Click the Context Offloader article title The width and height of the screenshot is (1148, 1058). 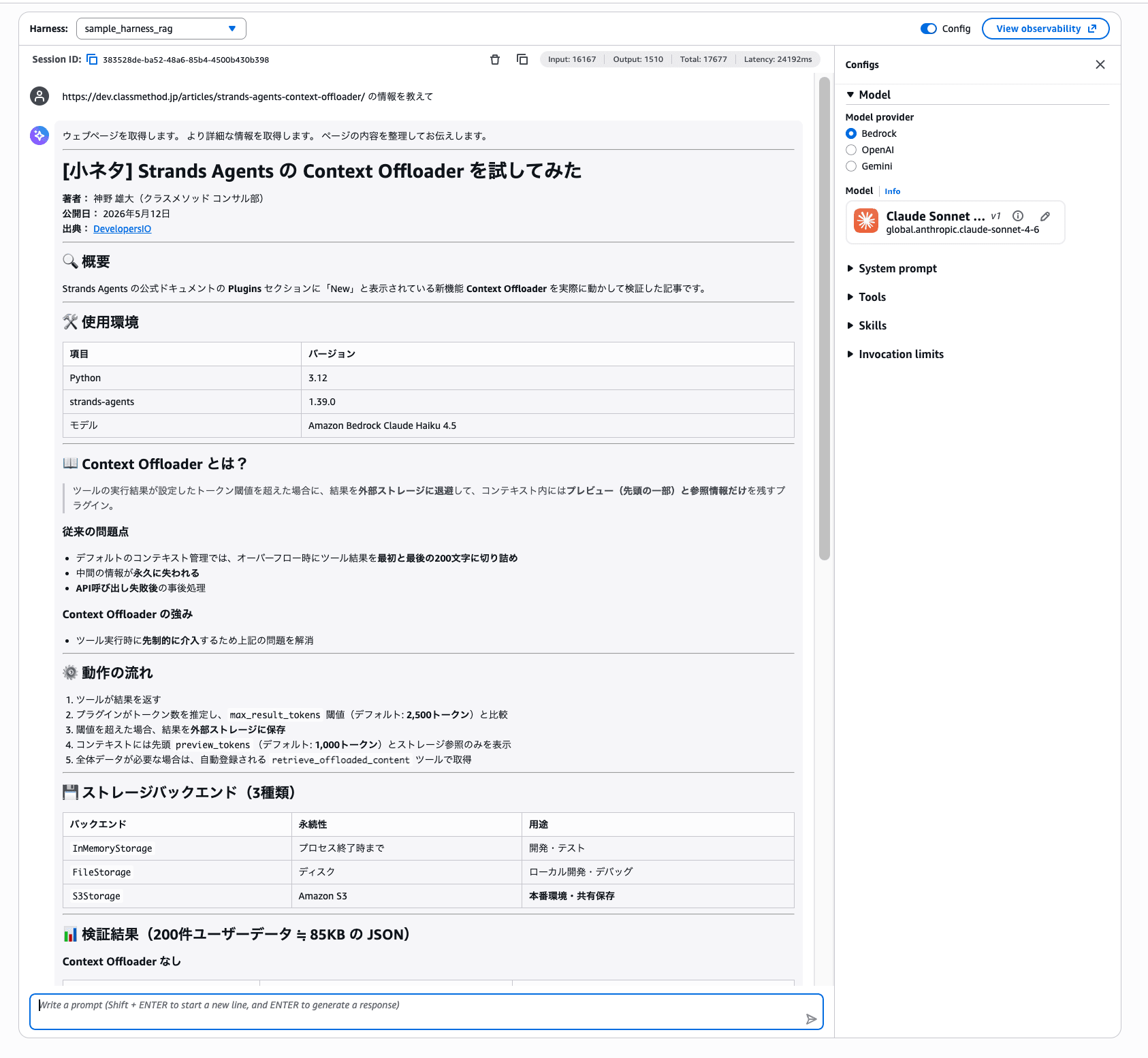(321, 170)
